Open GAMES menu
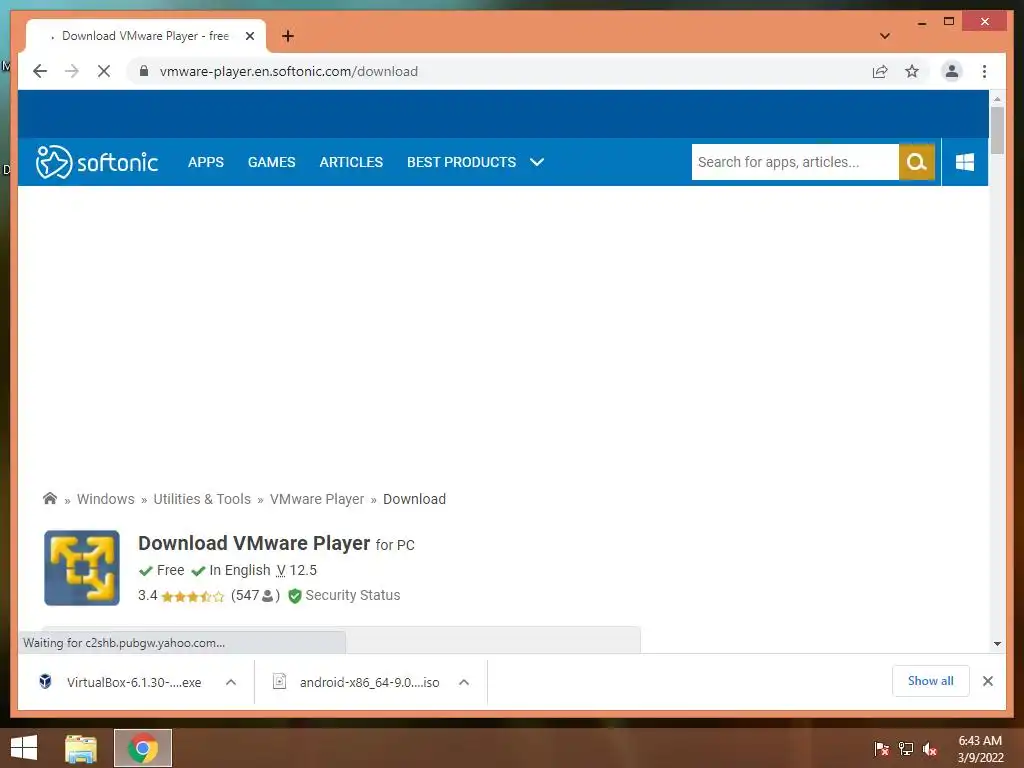Screen dimensions: 1024x768 [272, 162]
